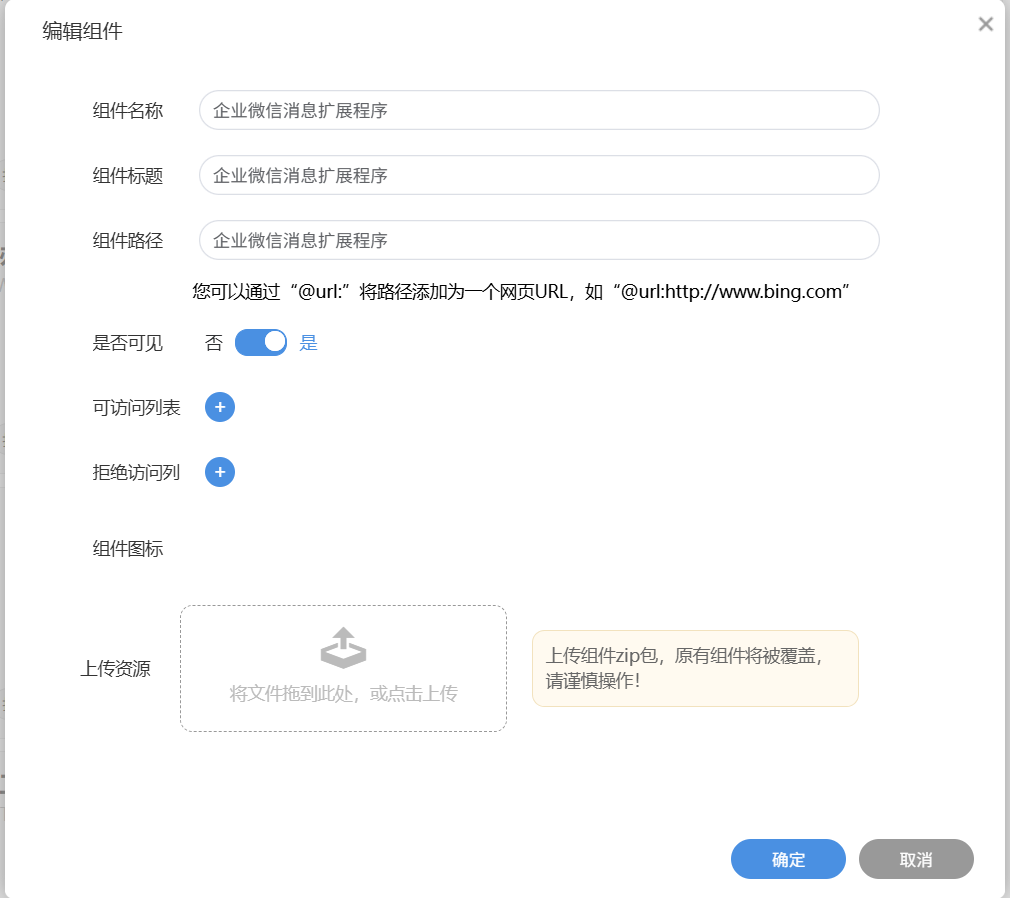1010x898 pixels.
Task: Add an entry to 可访问列表 with plus icon
Action: click(220, 407)
